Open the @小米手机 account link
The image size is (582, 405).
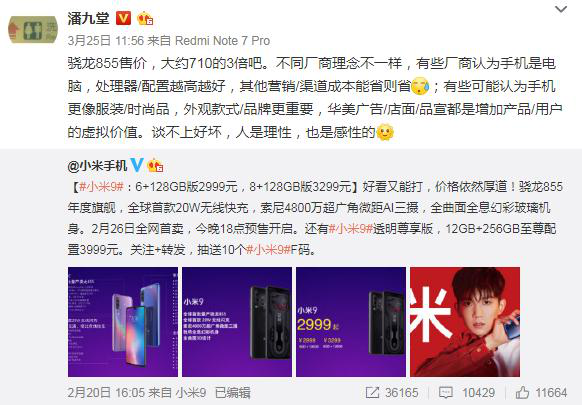coord(97,166)
